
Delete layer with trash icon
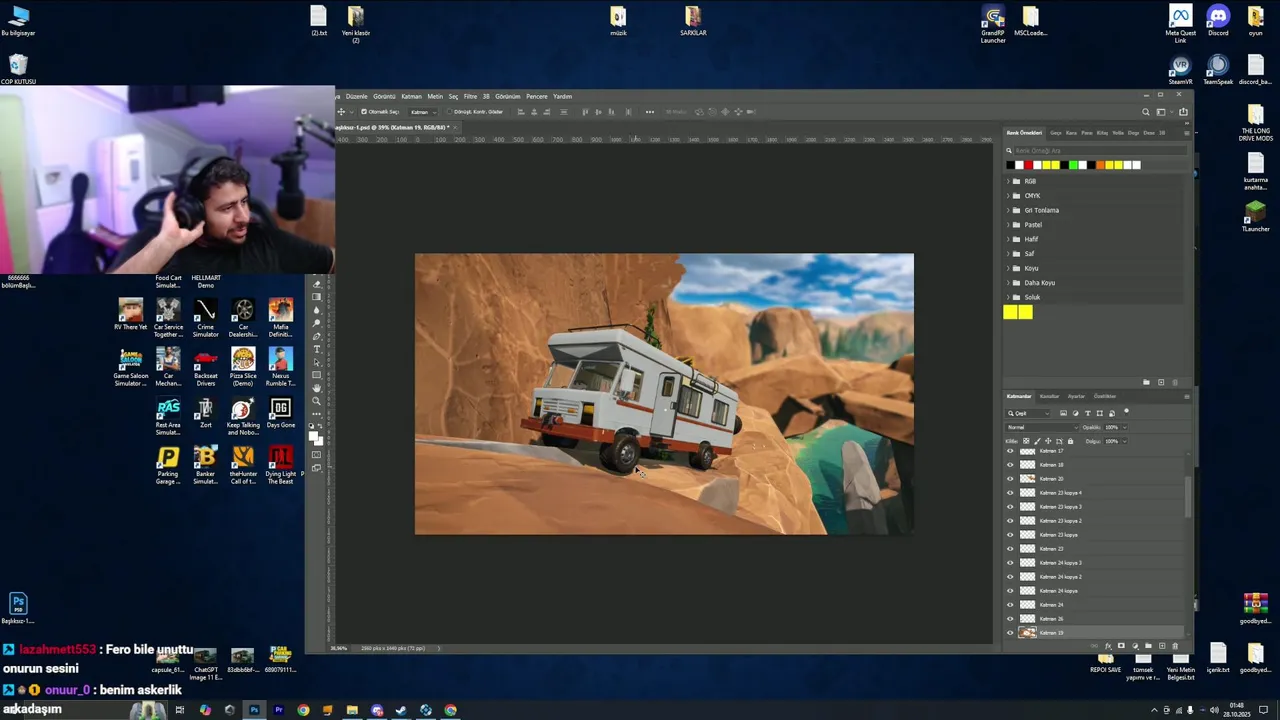pyautogui.click(x=1175, y=646)
